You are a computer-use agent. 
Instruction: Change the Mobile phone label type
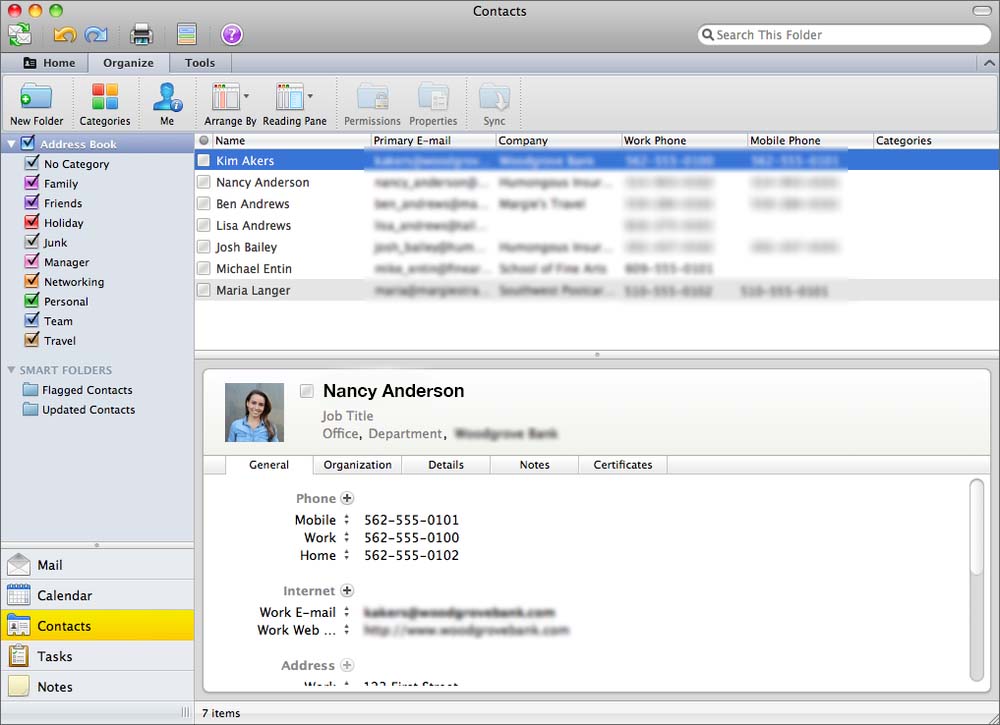click(x=347, y=520)
